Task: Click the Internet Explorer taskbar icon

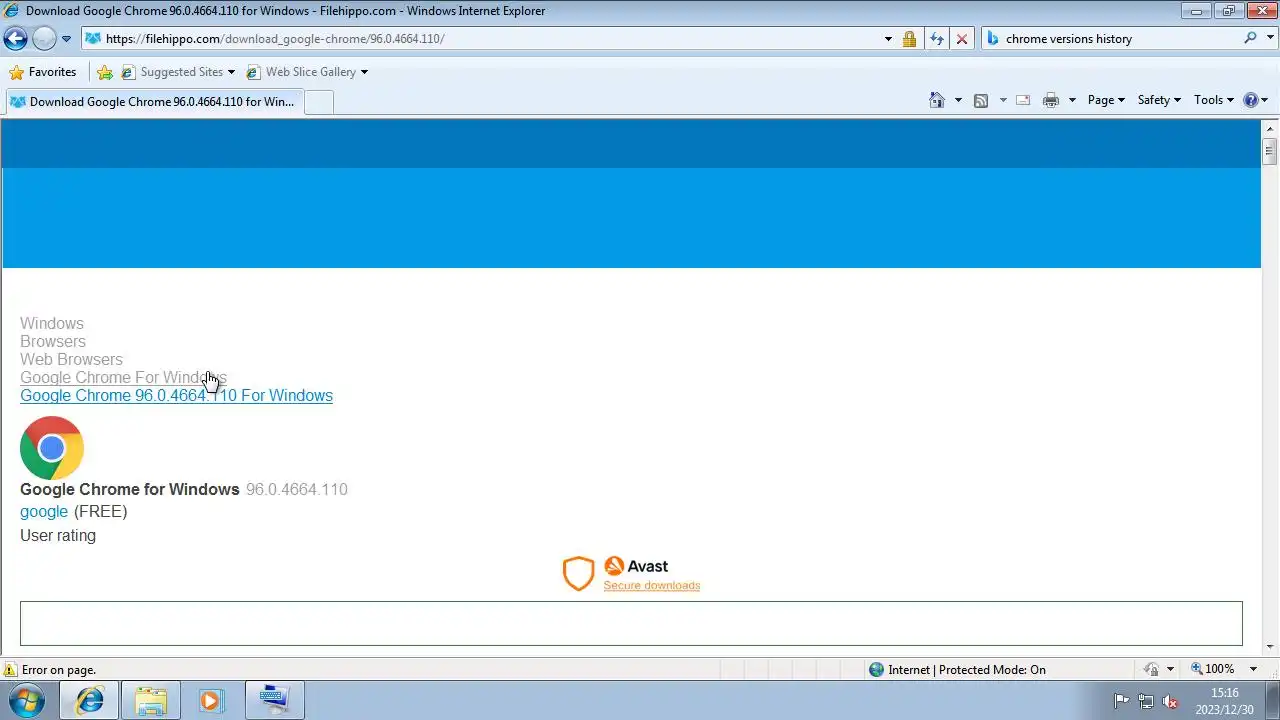Action: click(90, 700)
